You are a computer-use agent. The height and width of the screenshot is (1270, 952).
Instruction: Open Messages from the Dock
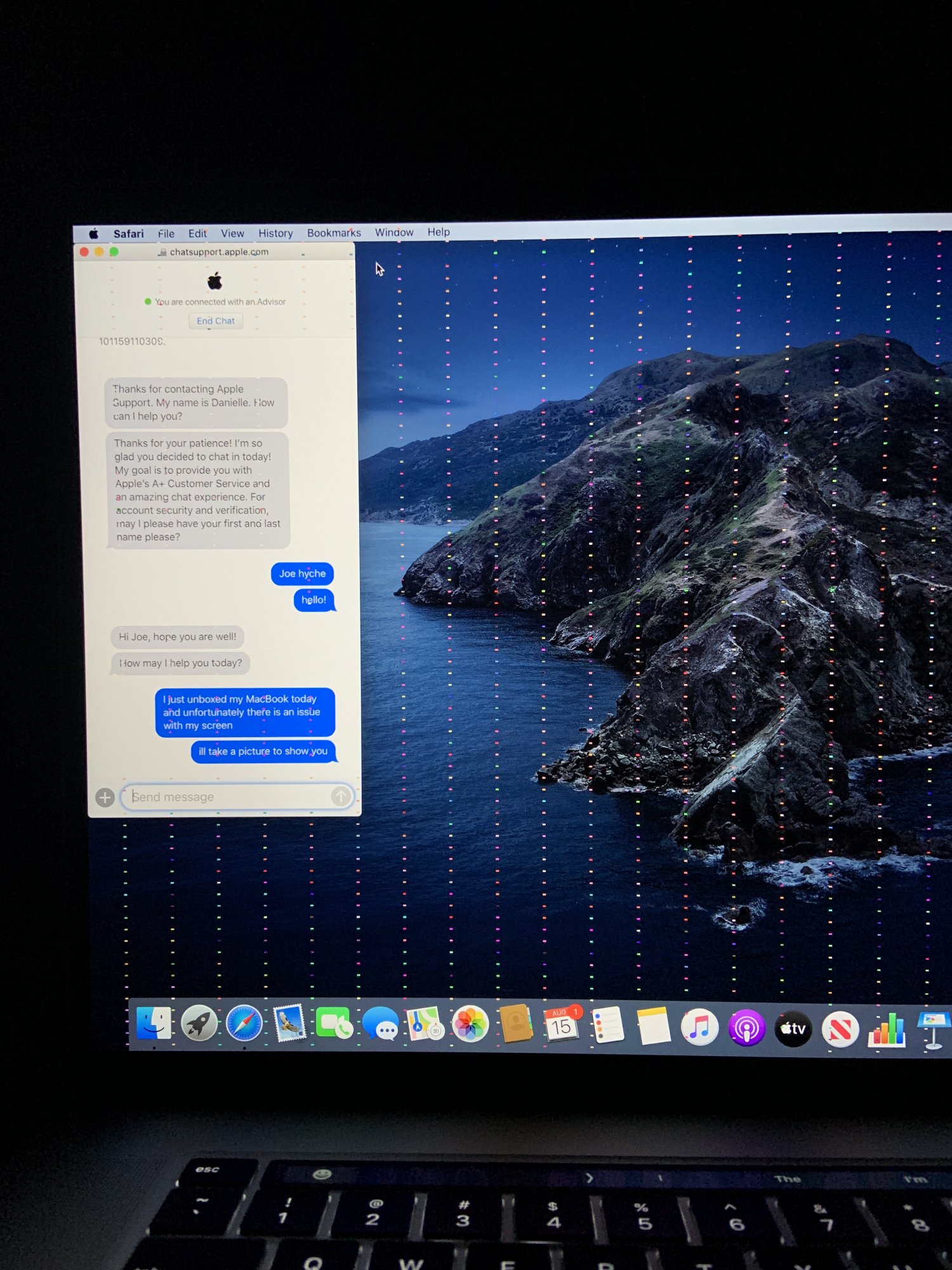(x=381, y=1024)
